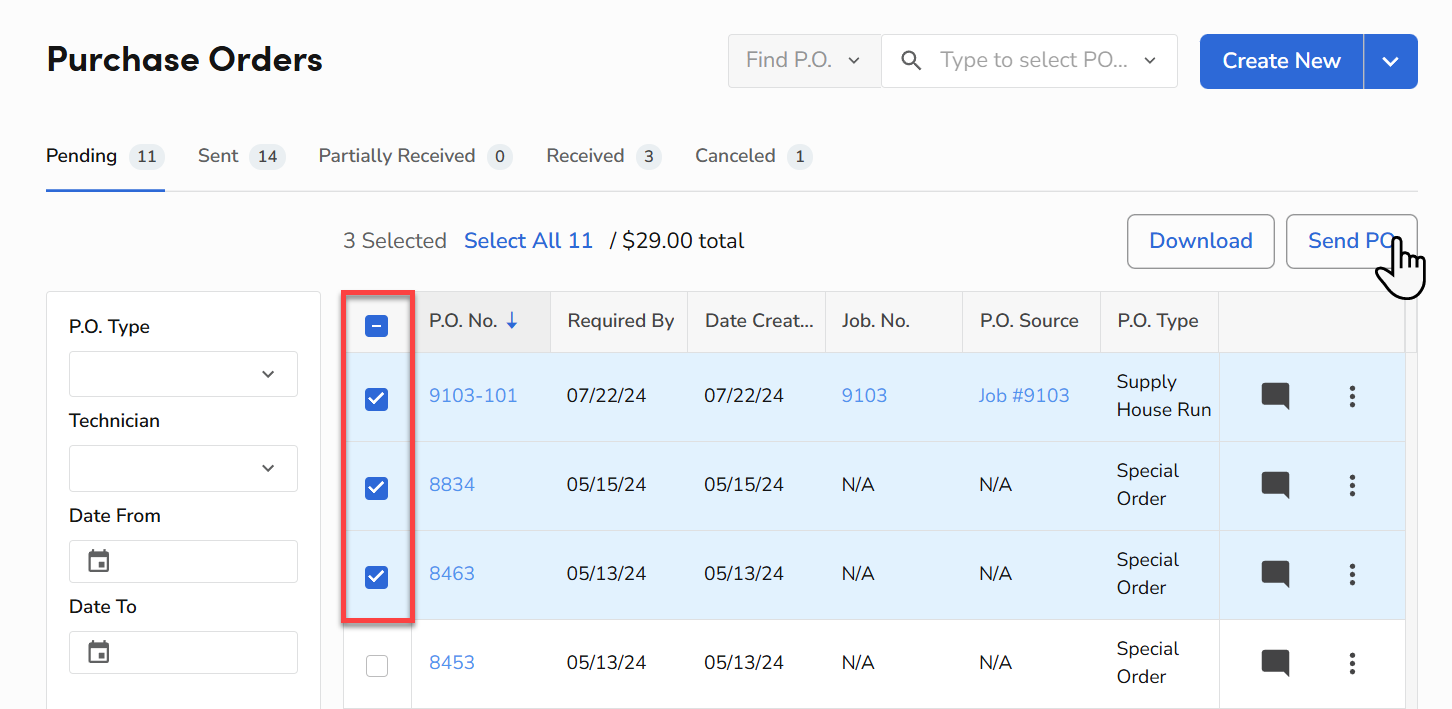Open the calendar picker for Date From
Viewport: 1452px width, 709px height.
[x=98, y=561]
